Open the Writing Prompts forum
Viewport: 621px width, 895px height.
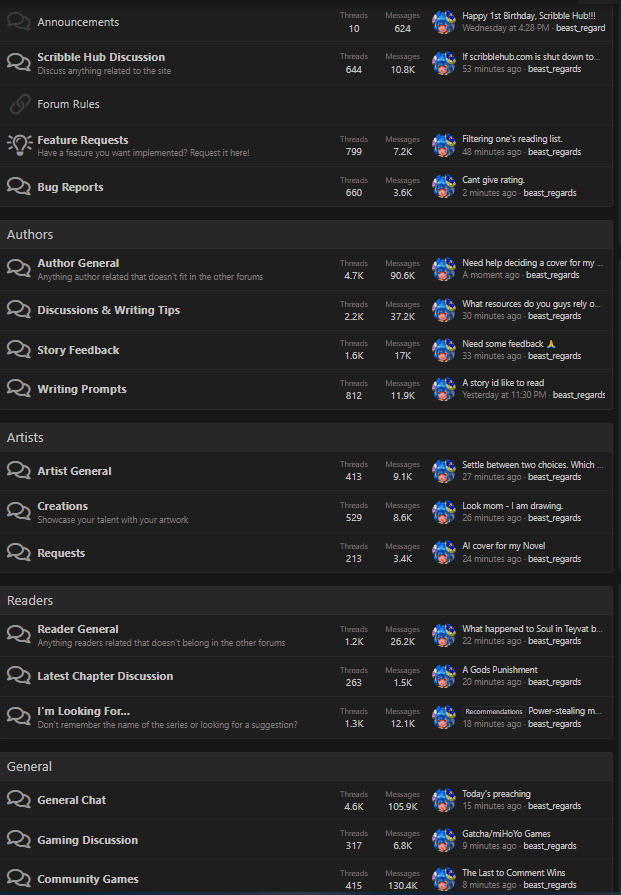pos(82,389)
